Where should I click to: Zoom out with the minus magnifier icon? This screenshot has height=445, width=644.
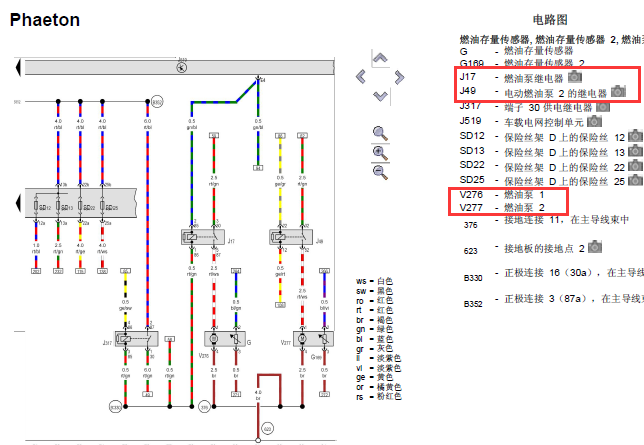coord(380,171)
